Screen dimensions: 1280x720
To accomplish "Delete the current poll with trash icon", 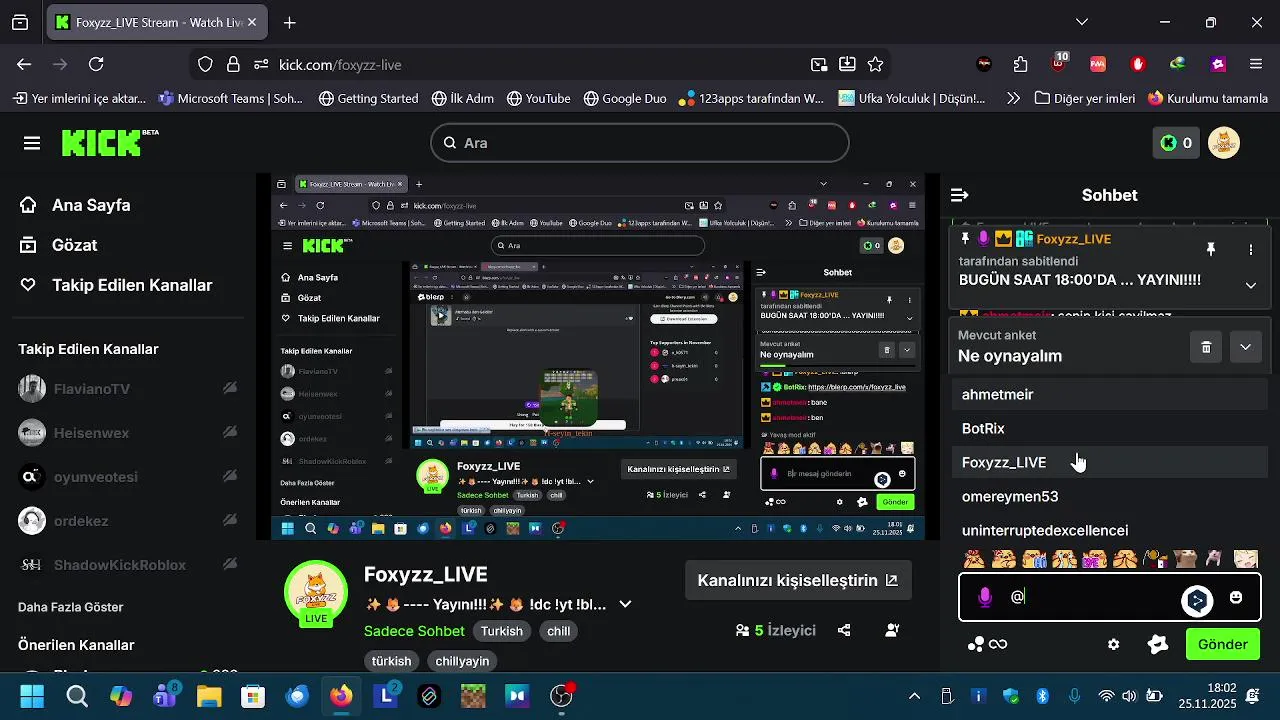I will pyautogui.click(x=1206, y=347).
